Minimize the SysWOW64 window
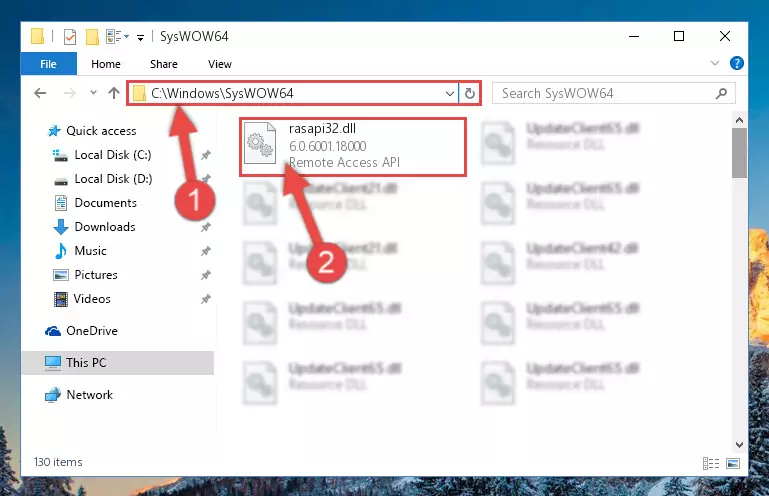Screen dimensions: 769x496 [x=634, y=36]
